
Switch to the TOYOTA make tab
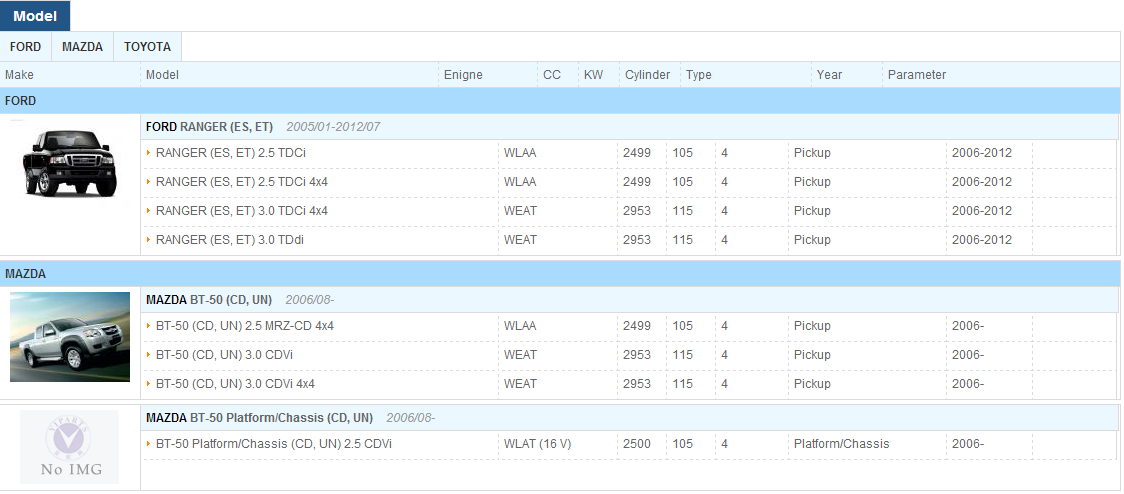tap(147, 47)
